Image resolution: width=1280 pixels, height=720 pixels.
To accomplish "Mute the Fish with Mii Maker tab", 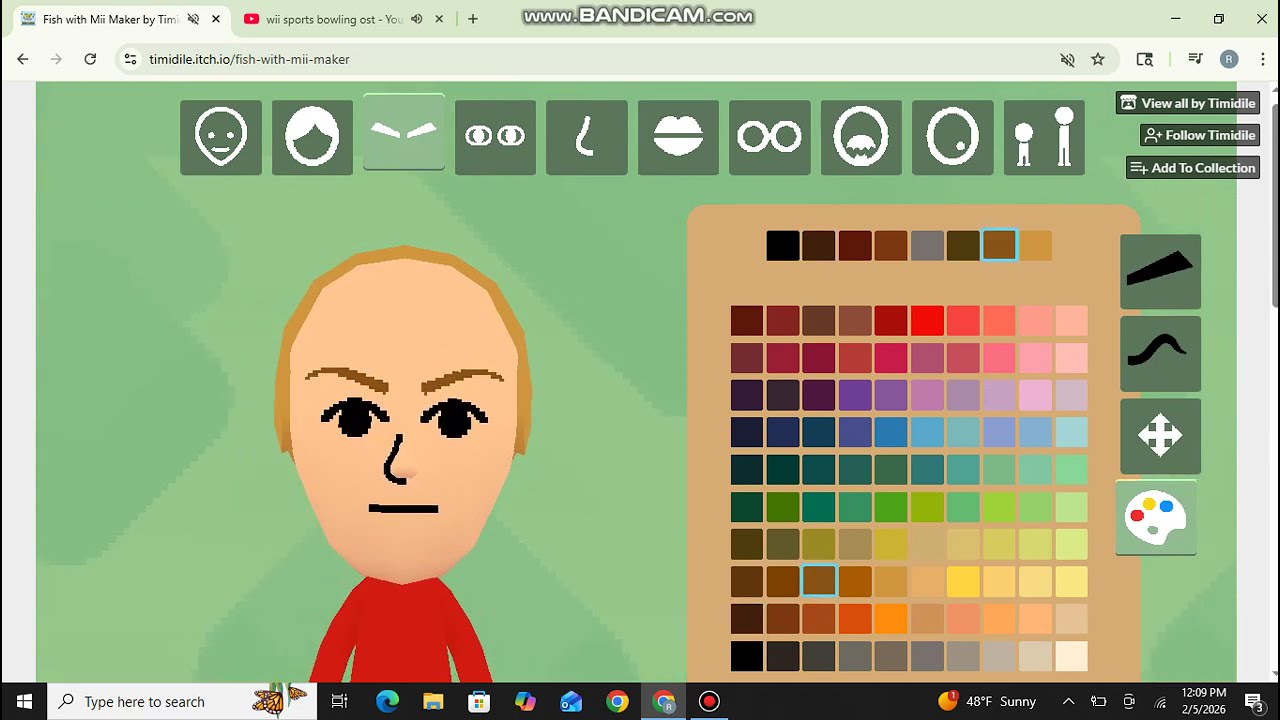I will click(x=193, y=19).
